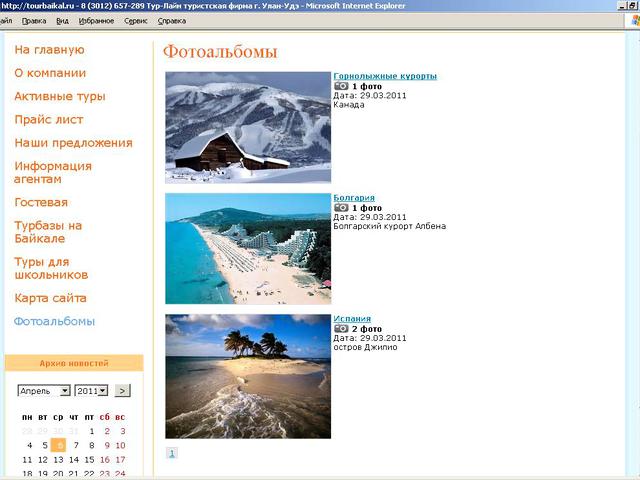640x480 pixels.
Task: Follow the Испания album link
Action: [x=352, y=319]
